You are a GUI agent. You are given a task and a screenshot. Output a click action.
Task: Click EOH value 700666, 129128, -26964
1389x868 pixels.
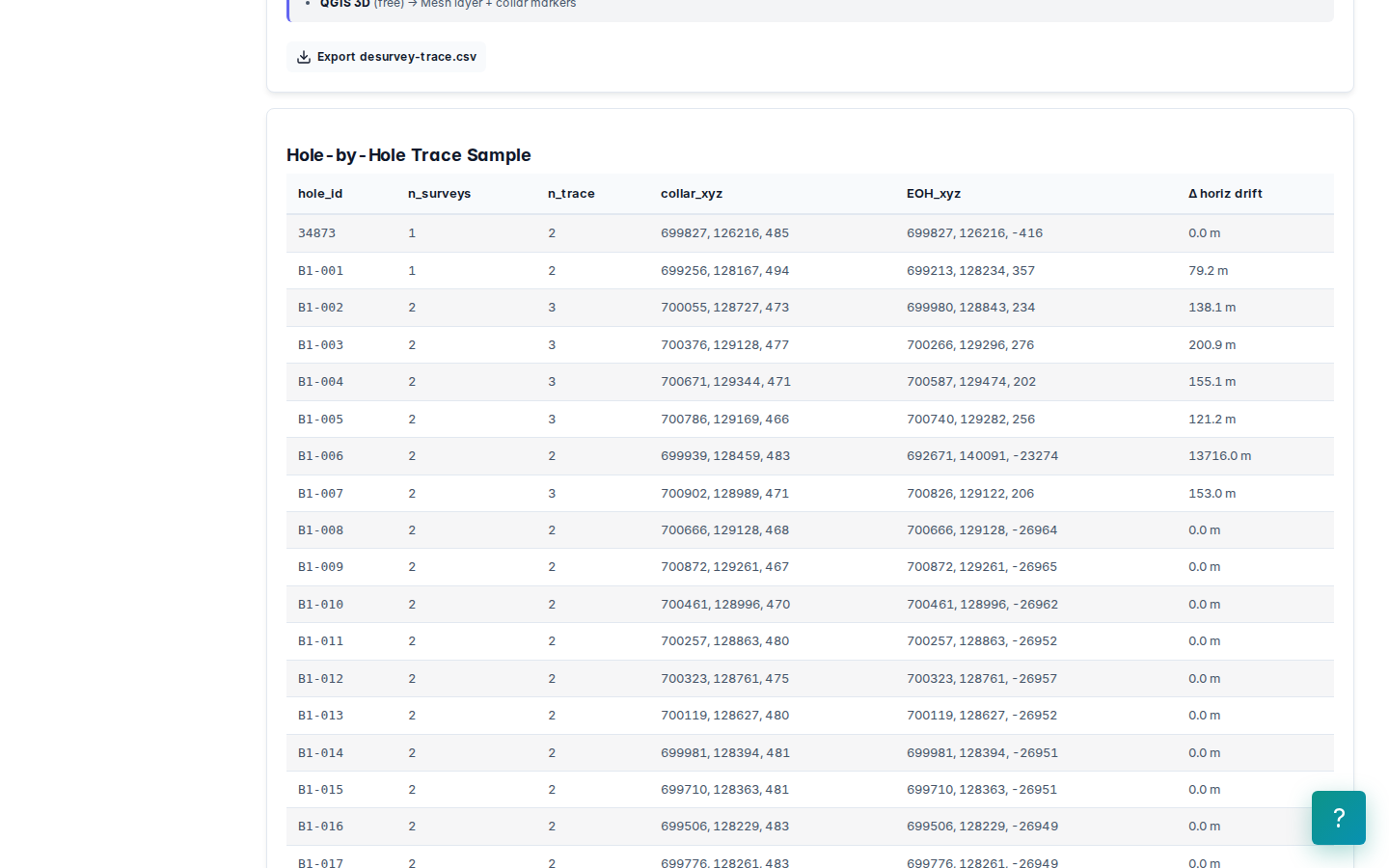[982, 530]
